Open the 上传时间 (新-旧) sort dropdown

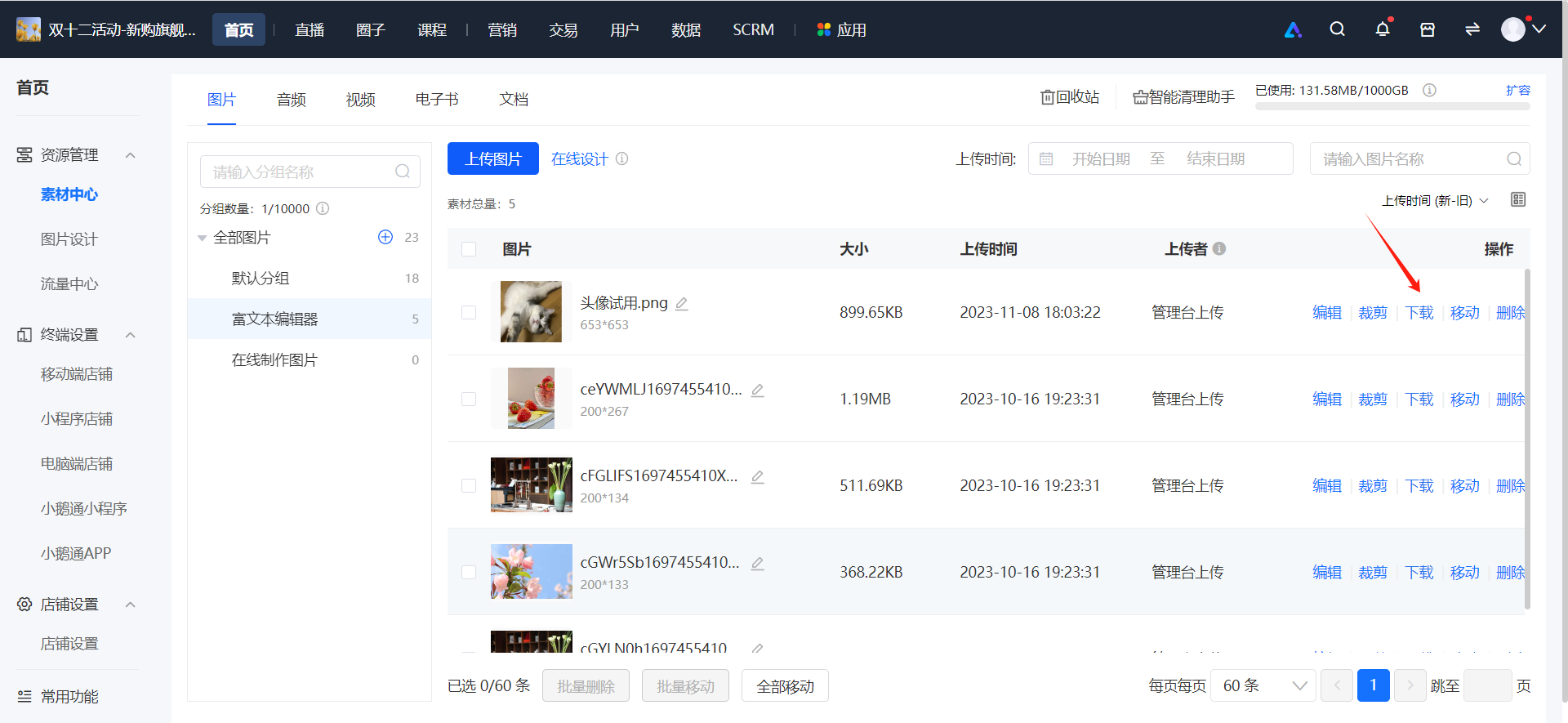[x=1435, y=200]
